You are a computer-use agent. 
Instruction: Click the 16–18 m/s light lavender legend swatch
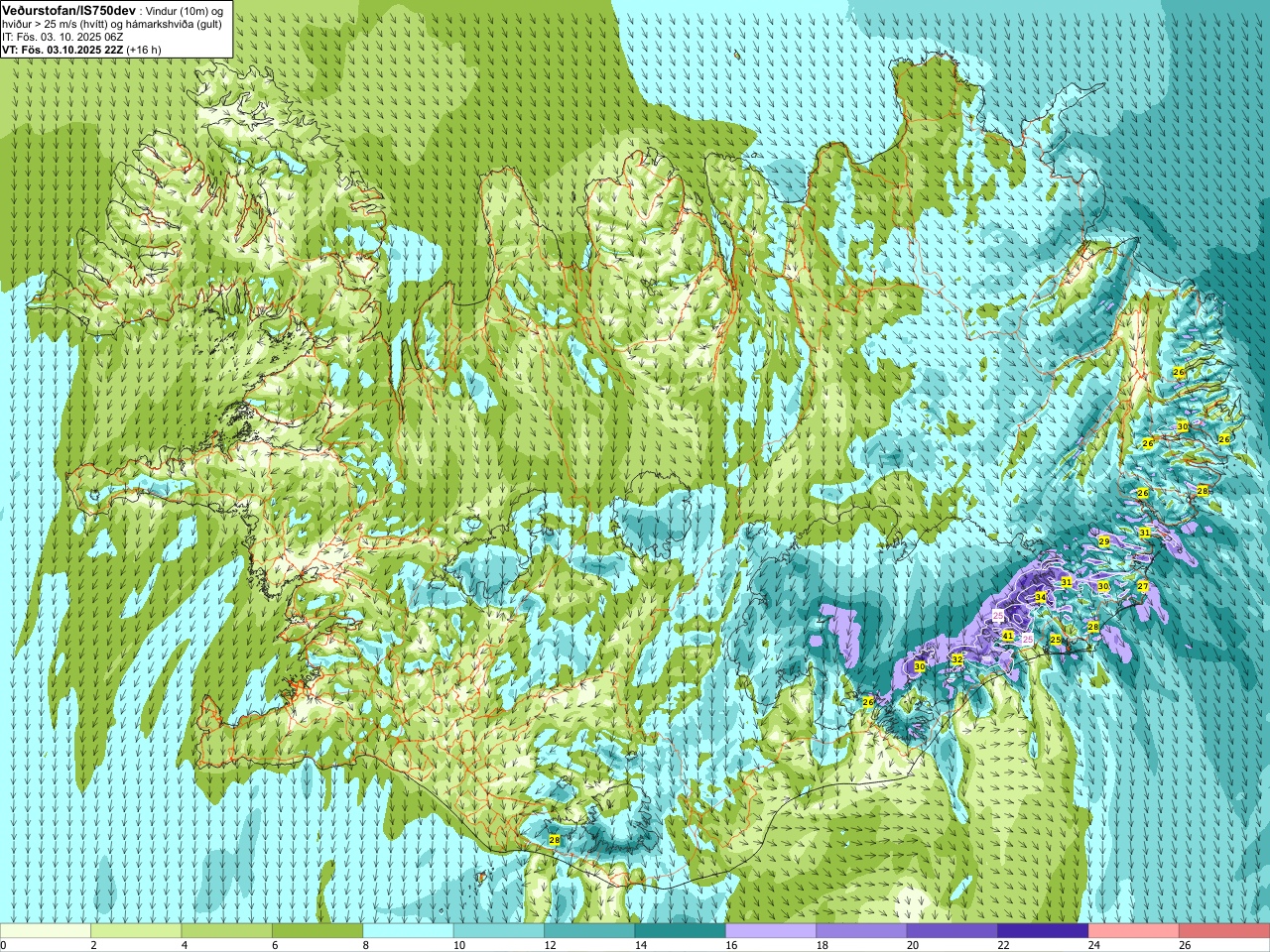pyautogui.click(x=771, y=931)
